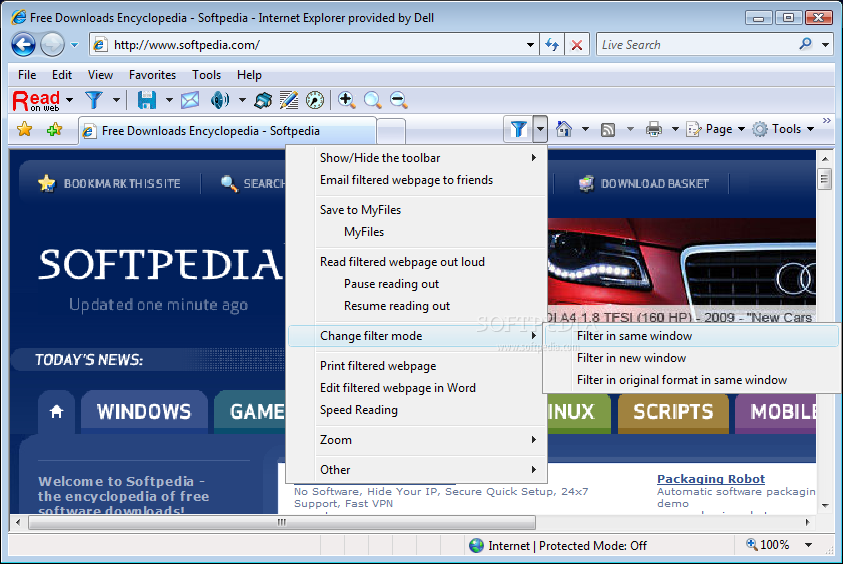
Task: Open dropdown next to Read toolbar funnel
Action: pos(116,100)
